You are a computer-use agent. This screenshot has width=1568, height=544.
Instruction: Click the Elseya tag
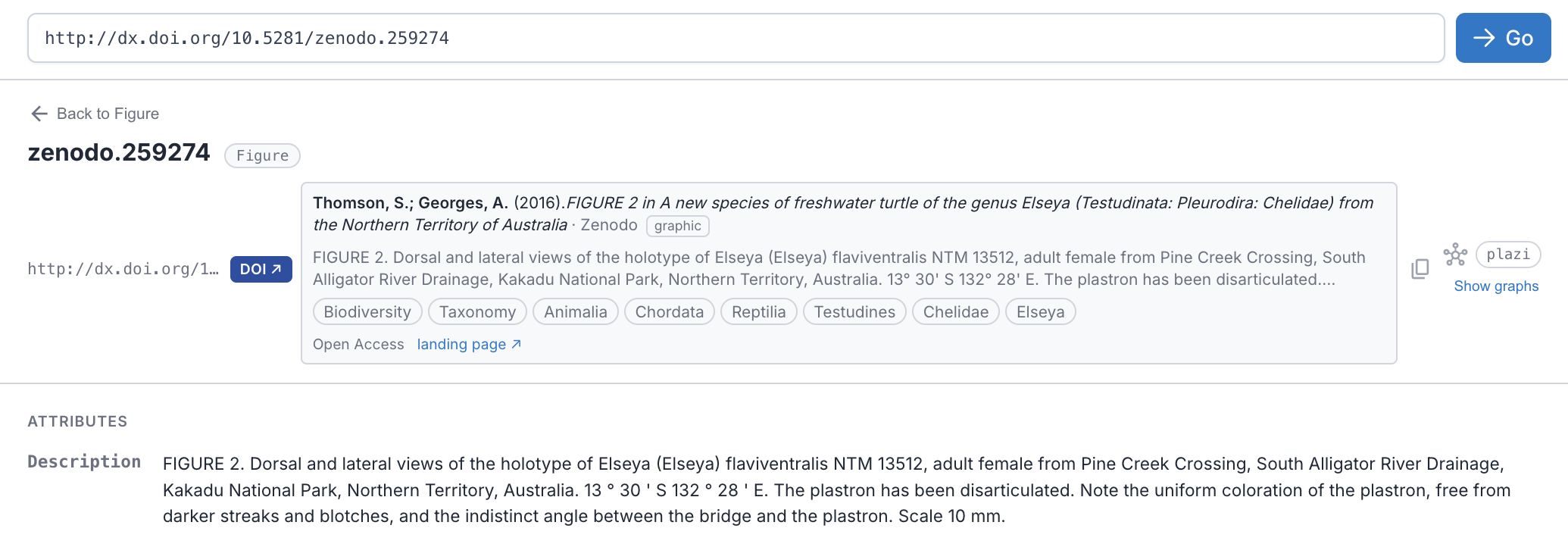pos(1041,311)
